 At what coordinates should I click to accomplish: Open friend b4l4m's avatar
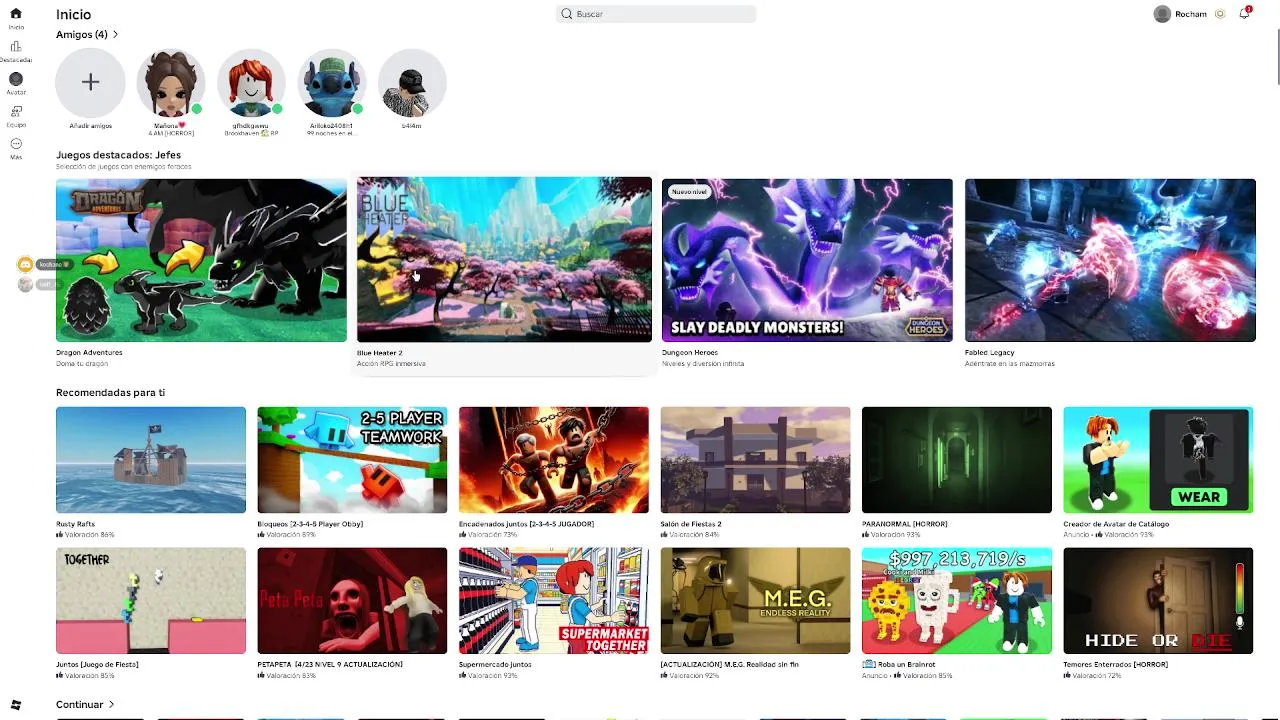(x=411, y=82)
